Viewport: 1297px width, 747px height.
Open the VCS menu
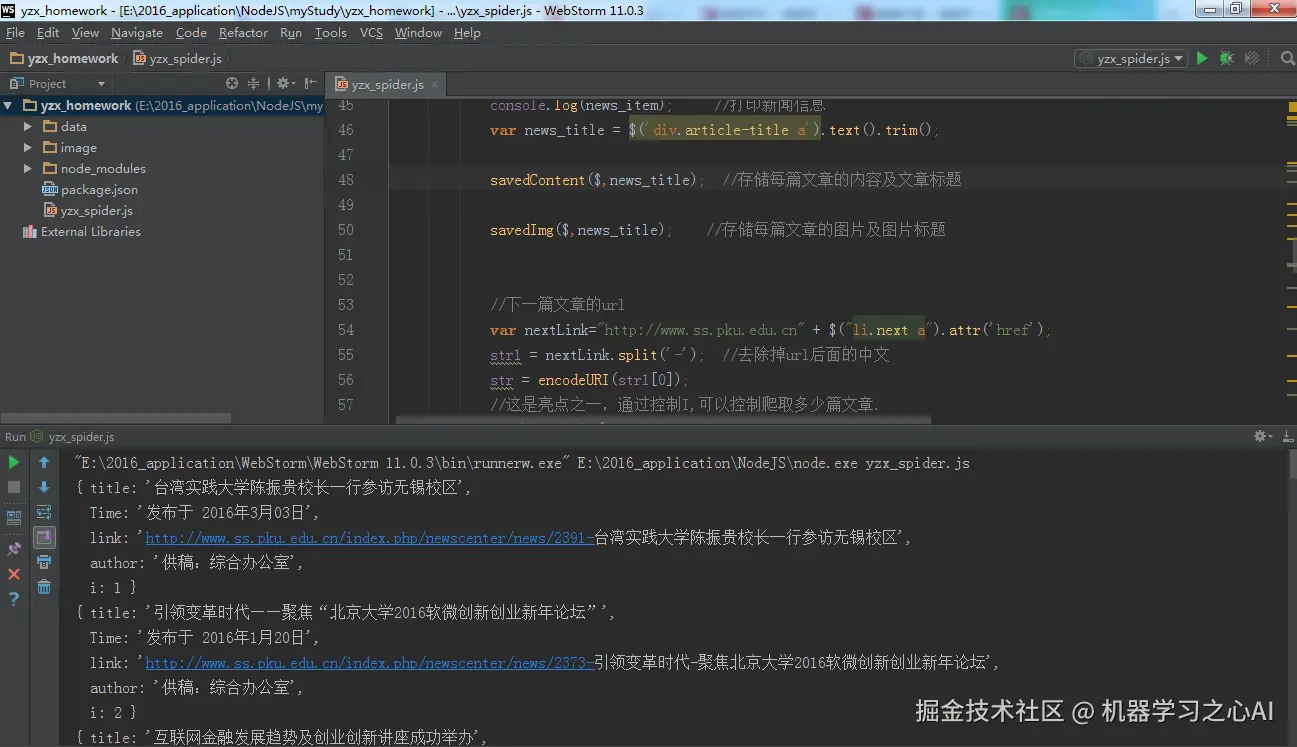pos(371,33)
